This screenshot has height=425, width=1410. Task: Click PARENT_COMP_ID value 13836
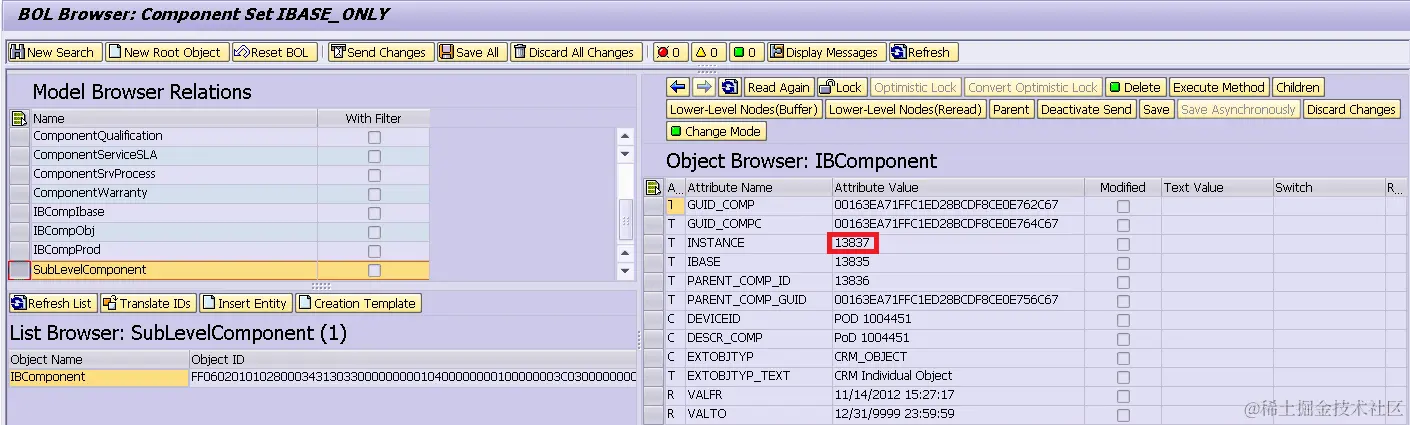[851, 281]
